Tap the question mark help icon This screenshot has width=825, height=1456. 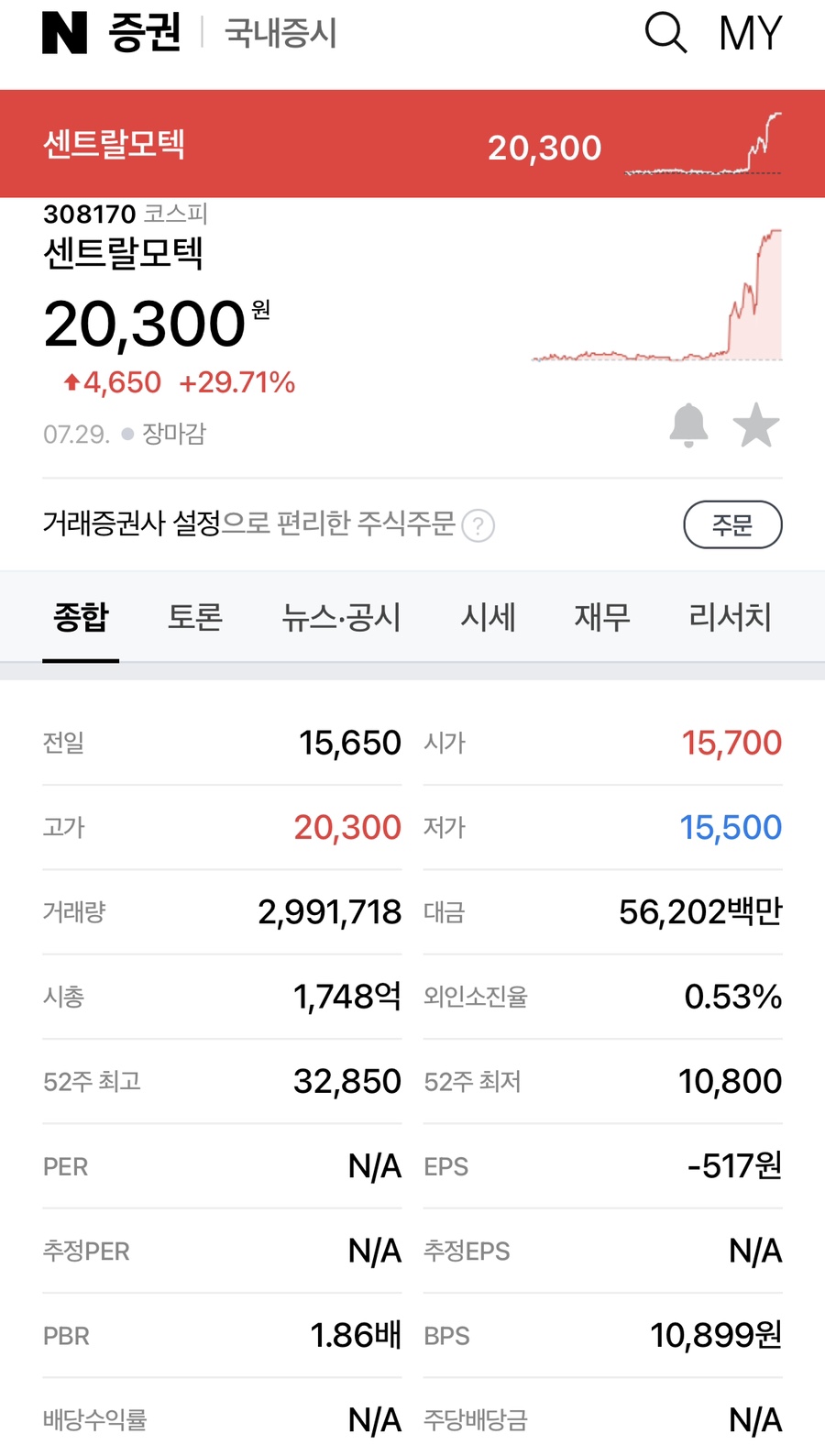478,526
